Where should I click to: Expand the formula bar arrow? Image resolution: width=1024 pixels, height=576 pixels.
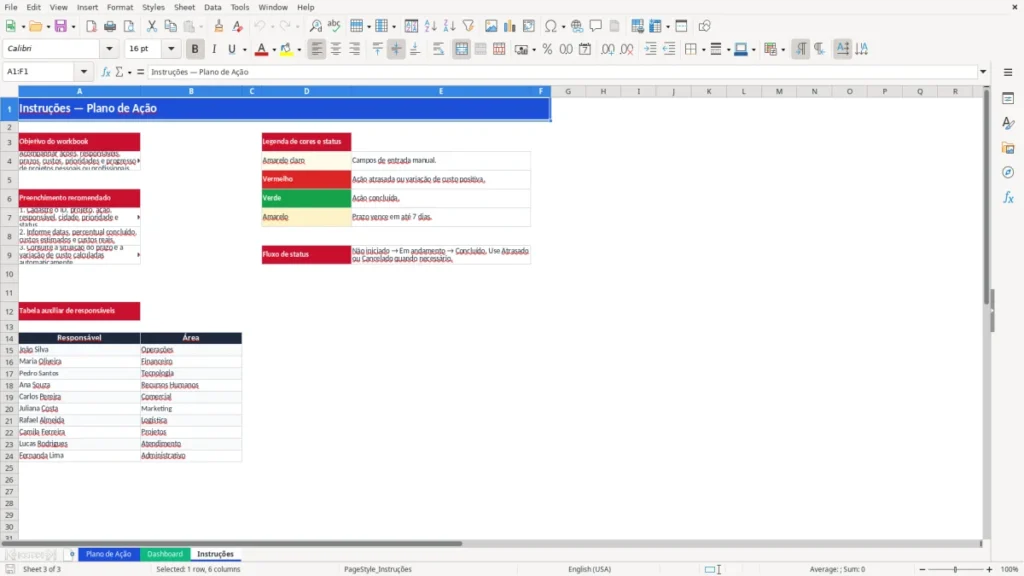(x=983, y=72)
